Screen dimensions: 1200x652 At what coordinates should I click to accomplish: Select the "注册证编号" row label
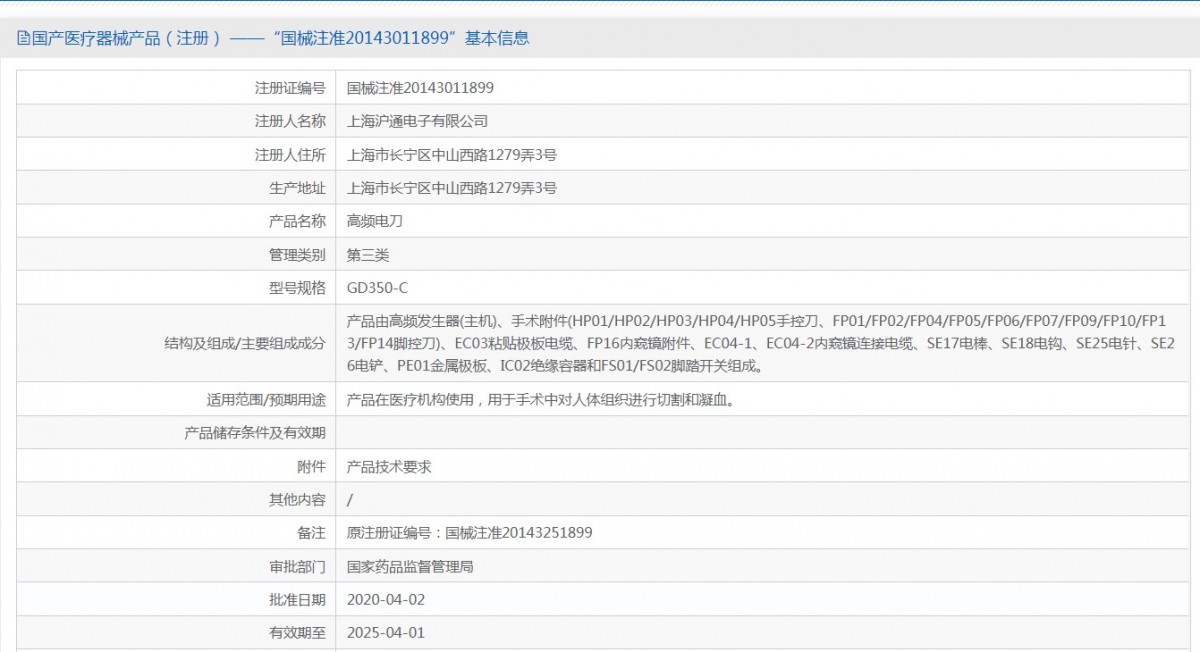291,88
